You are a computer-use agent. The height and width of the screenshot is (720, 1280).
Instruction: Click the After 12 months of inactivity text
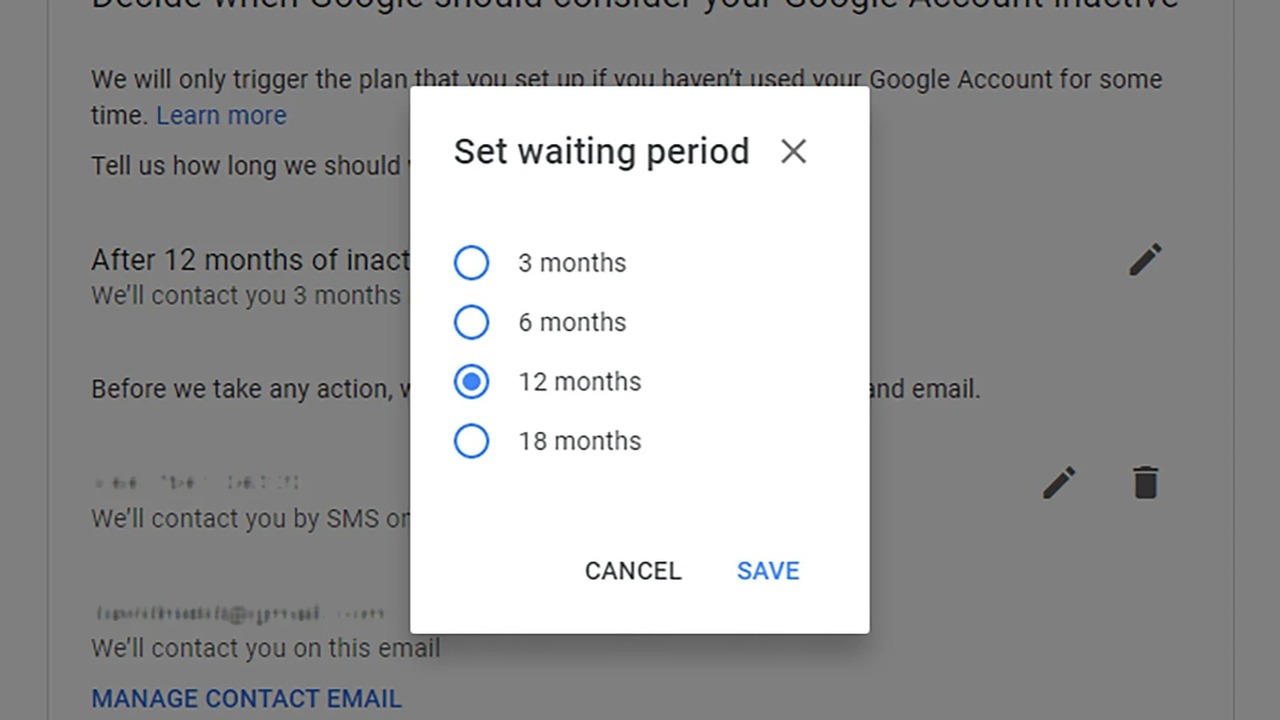coord(251,260)
